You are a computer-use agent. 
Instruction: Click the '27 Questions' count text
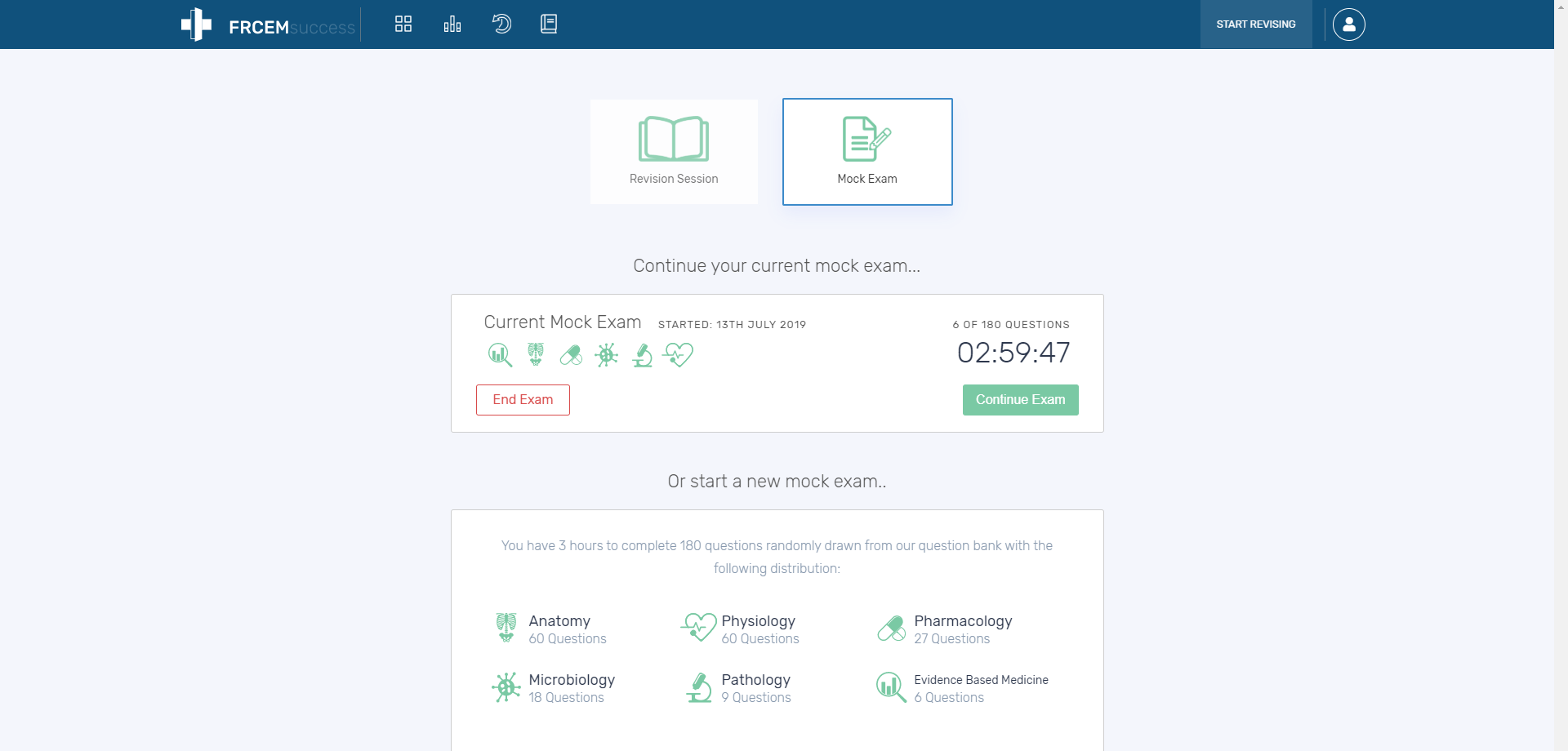tap(952, 639)
